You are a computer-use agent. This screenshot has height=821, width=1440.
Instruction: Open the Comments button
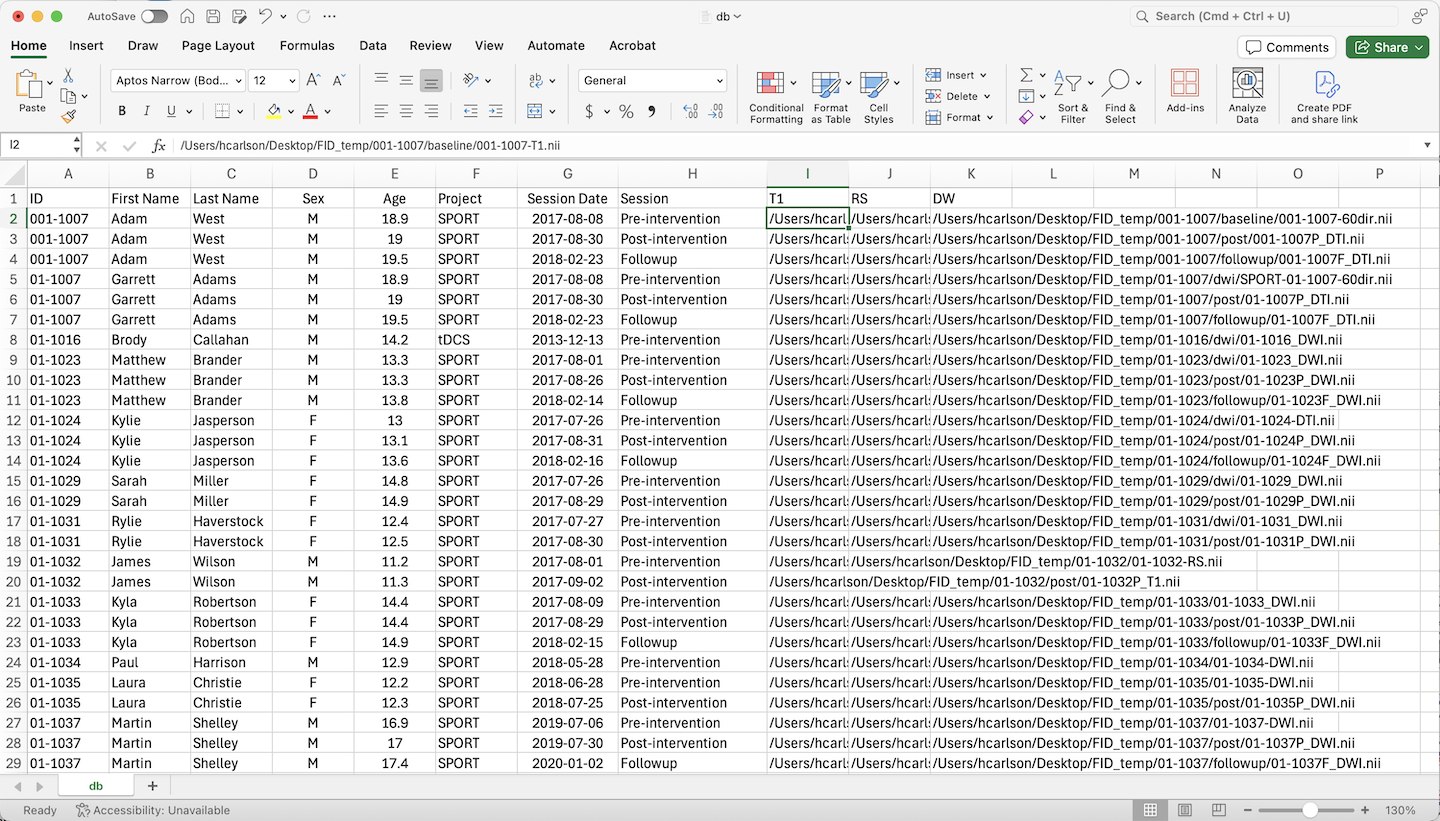point(1286,47)
